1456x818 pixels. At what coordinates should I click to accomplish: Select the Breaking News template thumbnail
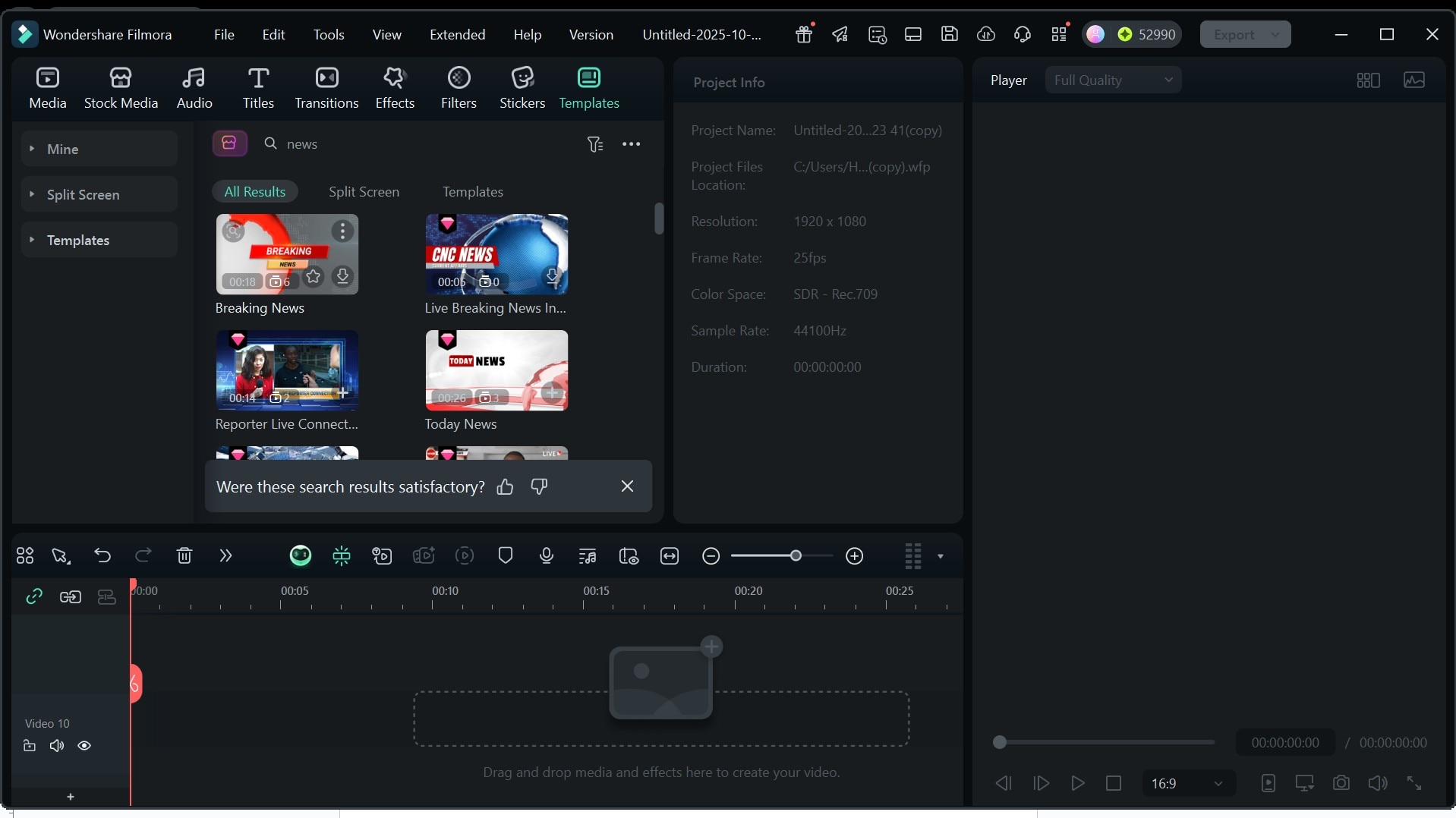(x=287, y=254)
